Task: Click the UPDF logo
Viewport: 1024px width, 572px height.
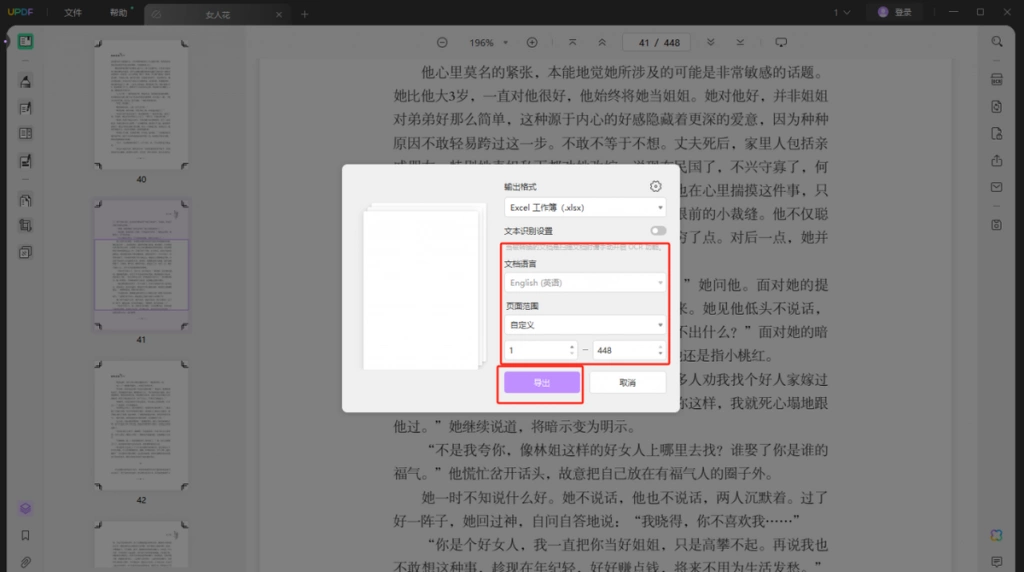Action: (x=20, y=12)
